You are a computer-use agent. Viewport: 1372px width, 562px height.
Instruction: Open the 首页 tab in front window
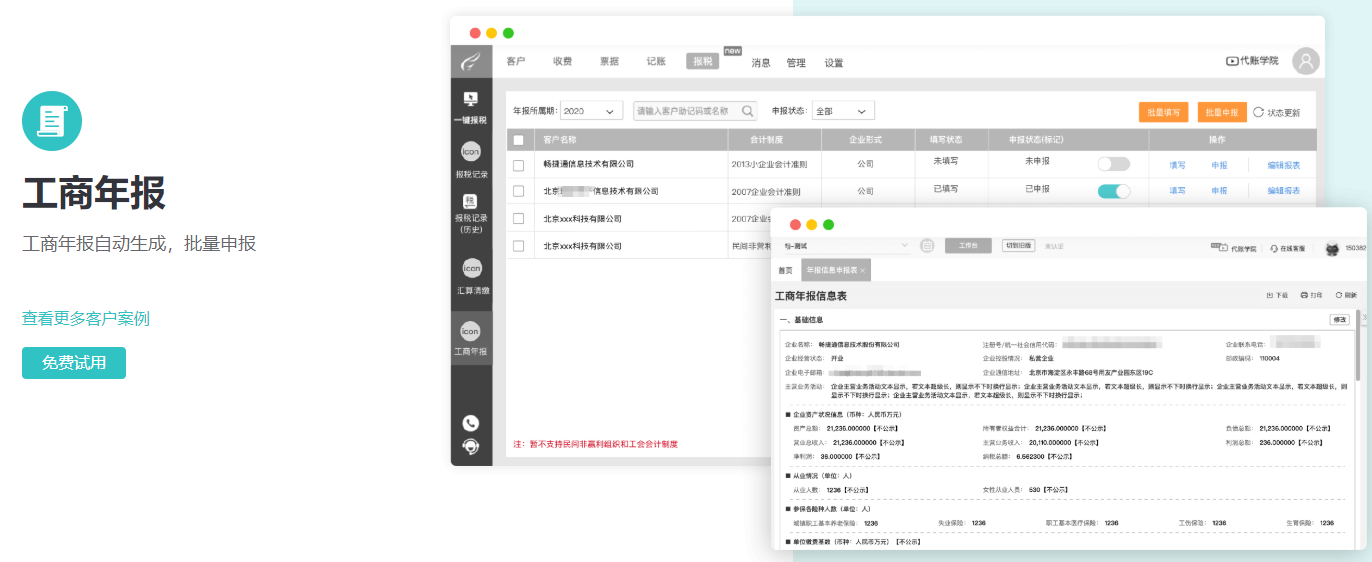coord(785,271)
